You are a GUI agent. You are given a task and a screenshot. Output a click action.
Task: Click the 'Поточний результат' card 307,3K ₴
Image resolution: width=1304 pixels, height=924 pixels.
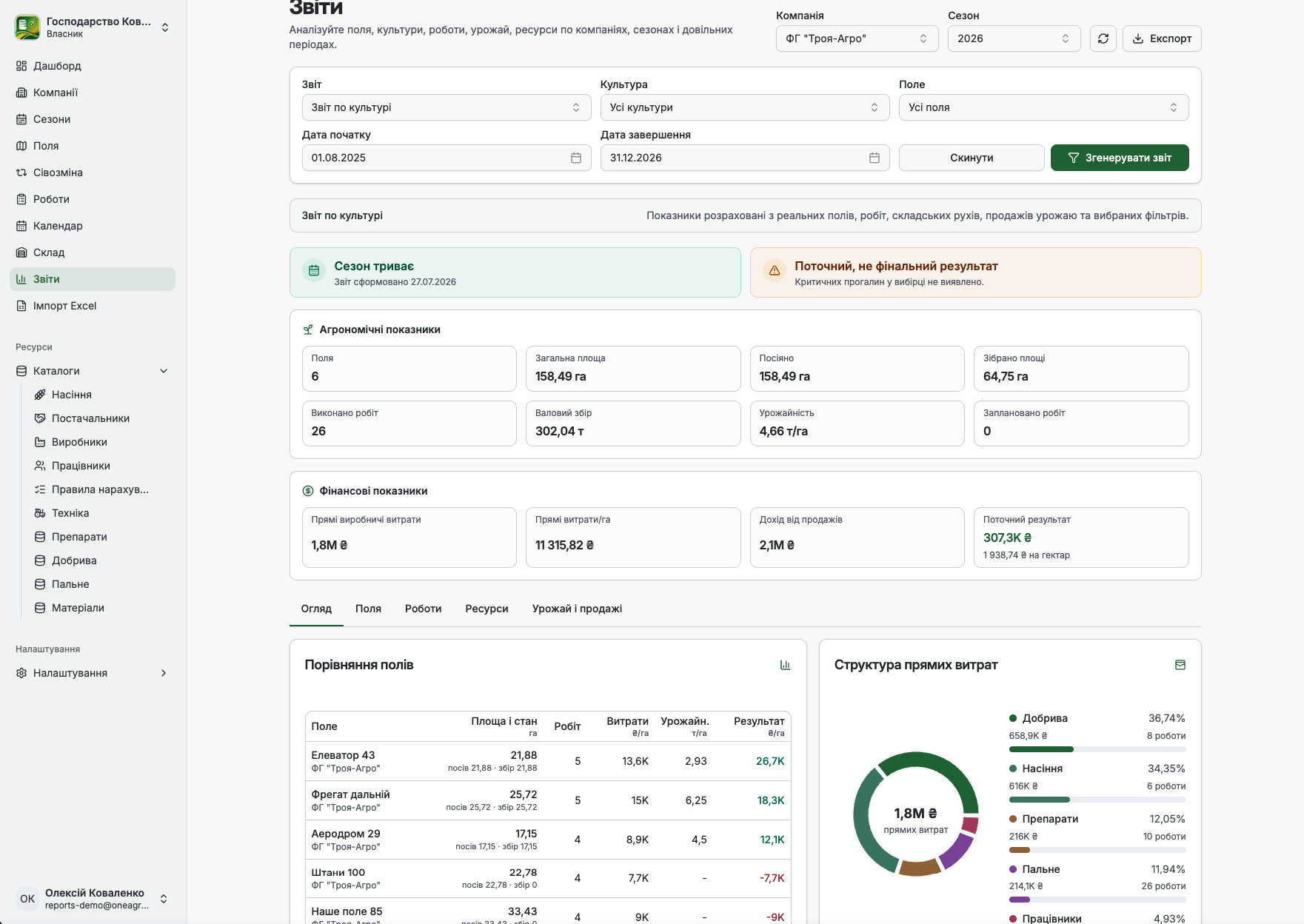click(x=1081, y=538)
